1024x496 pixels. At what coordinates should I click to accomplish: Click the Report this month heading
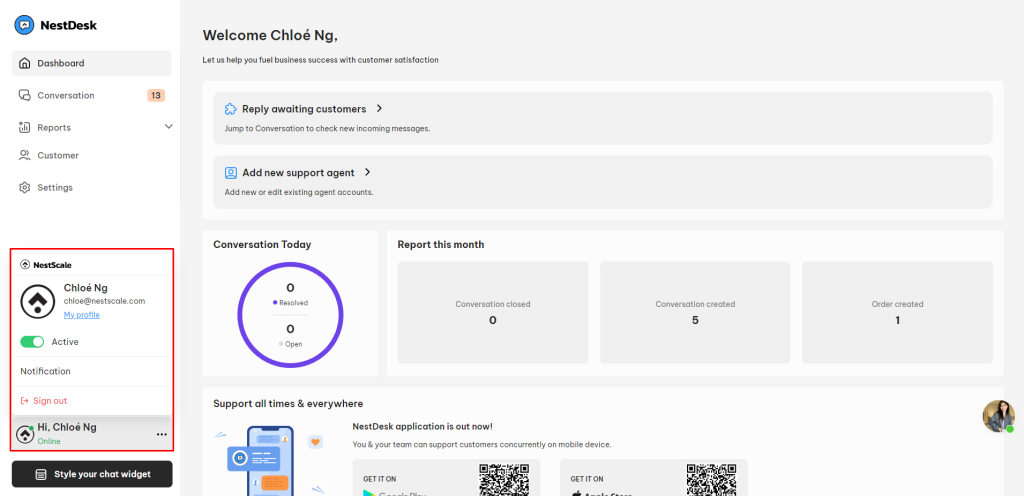pyautogui.click(x=441, y=245)
